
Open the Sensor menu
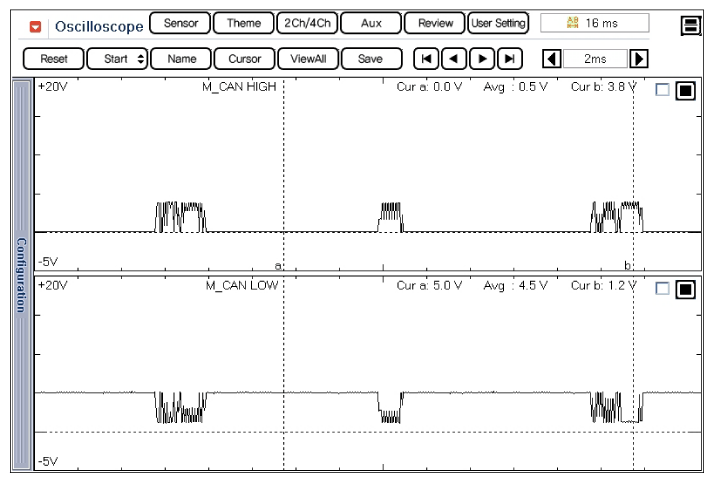[180, 22]
